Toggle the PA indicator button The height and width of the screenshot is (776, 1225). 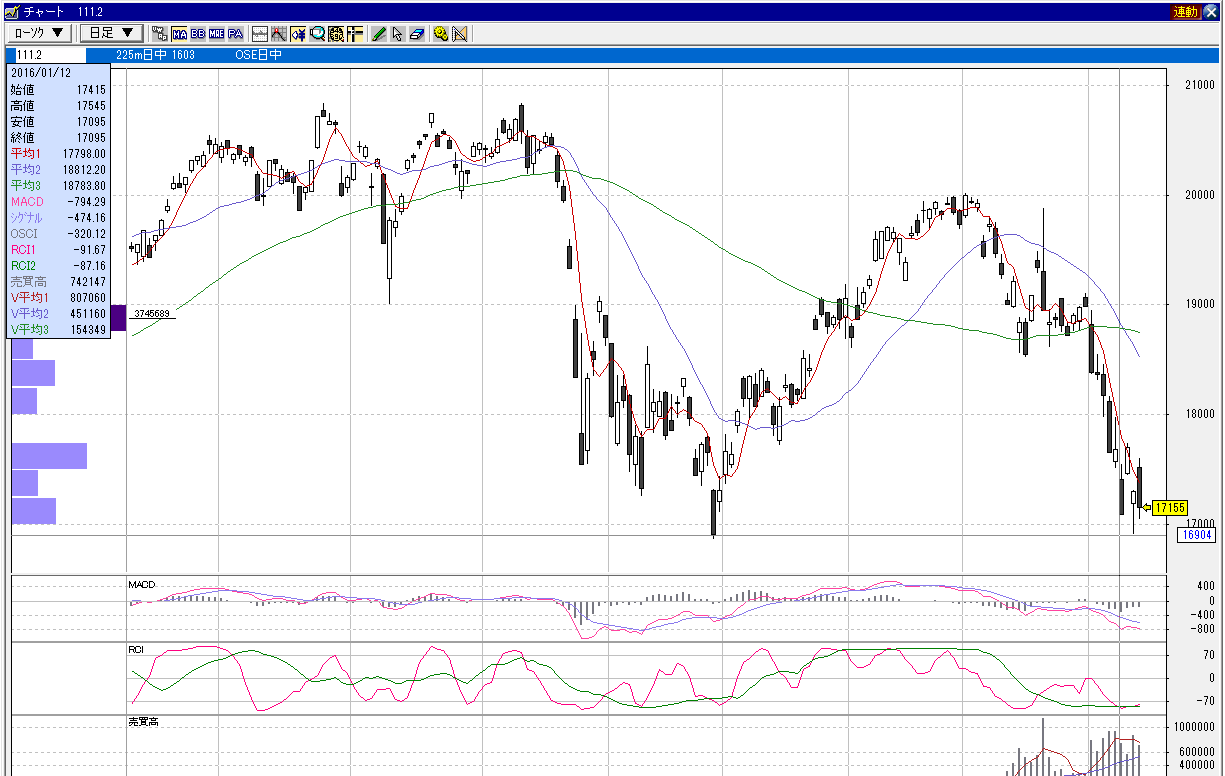coord(235,33)
